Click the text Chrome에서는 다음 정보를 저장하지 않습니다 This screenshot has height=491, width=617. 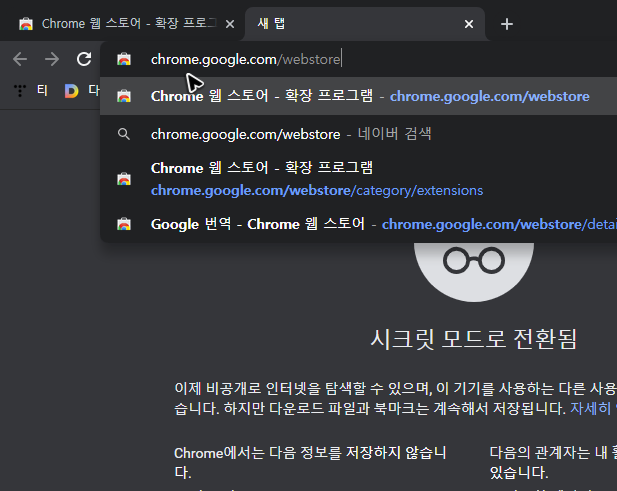pos(310,462)
